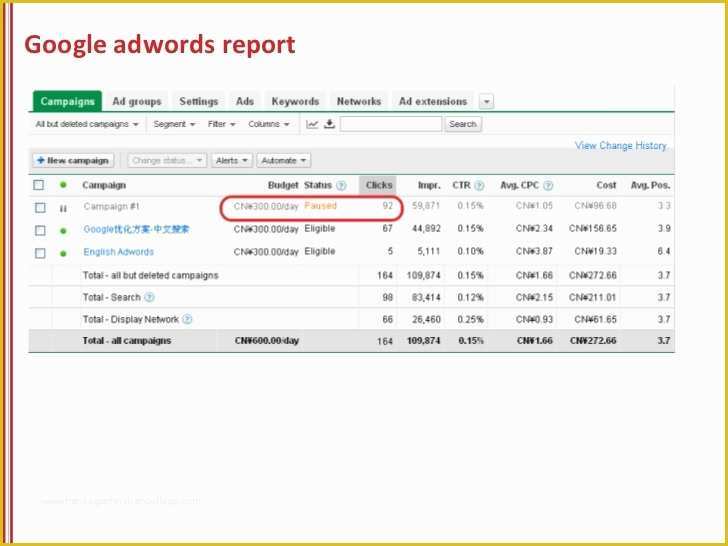The height and width of the screenshot is (546, 728).
Task: Sort by the Campaign column header
Action: [x=104, y=185]
